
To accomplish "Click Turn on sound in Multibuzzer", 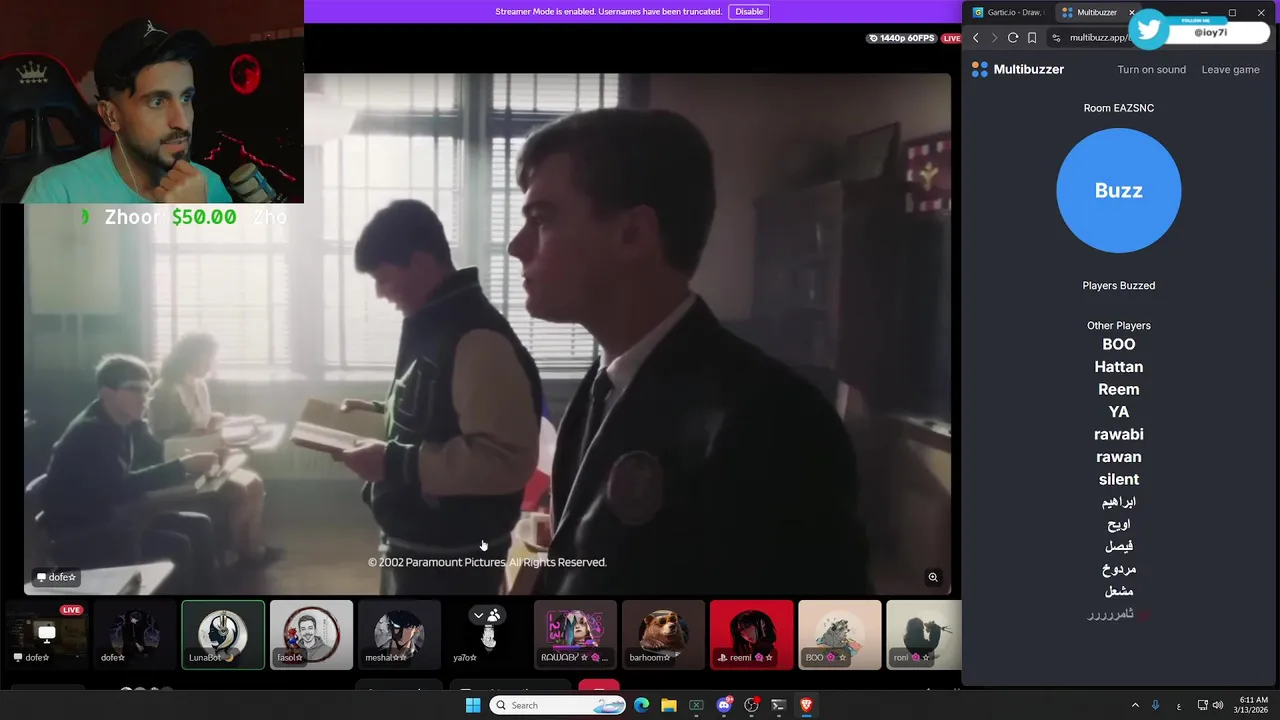I will click(x=1151, y=69).
